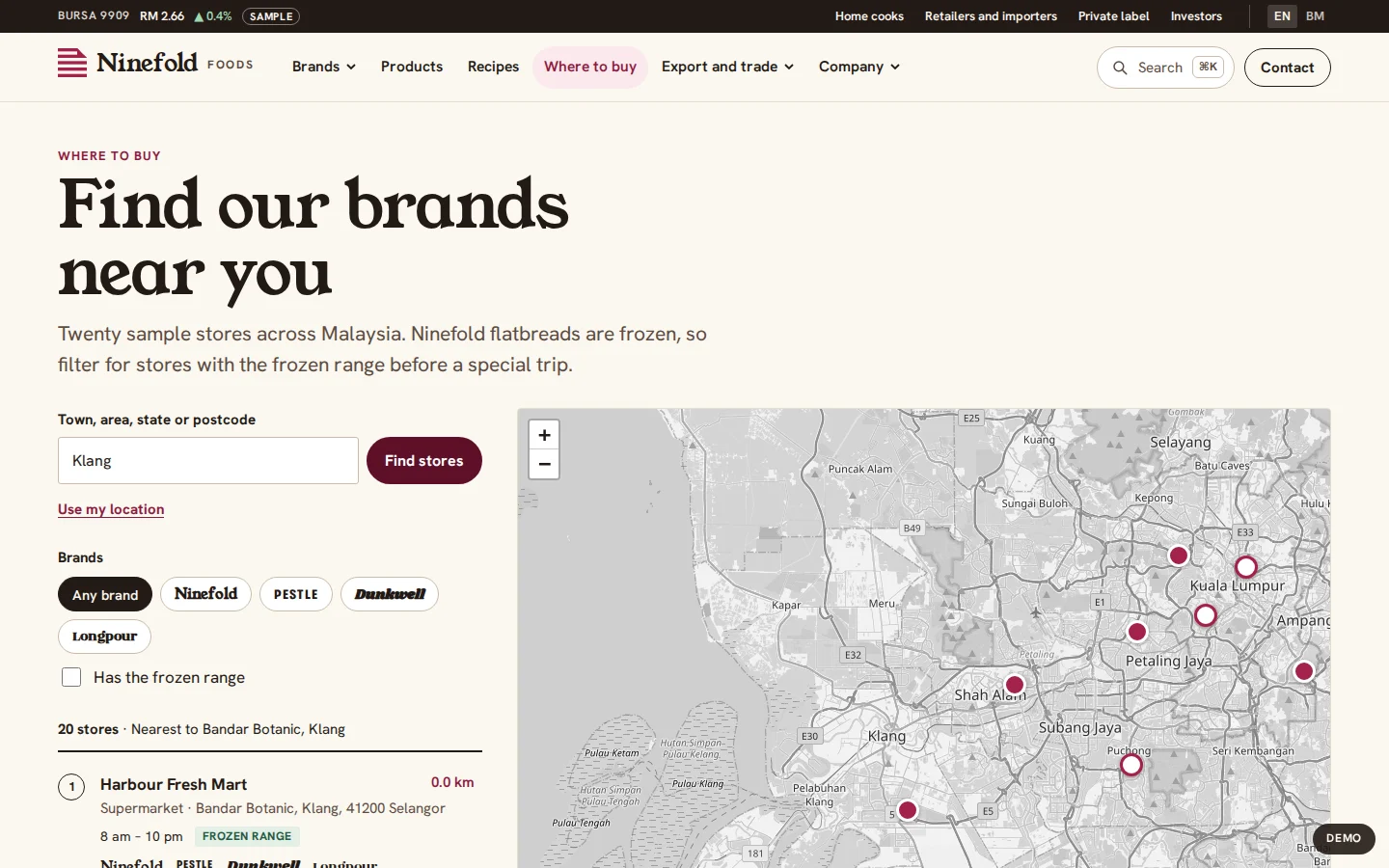This screenshot has height=868, width=1389.
Task: Switch language to EN
Action: click(1282, 16)
